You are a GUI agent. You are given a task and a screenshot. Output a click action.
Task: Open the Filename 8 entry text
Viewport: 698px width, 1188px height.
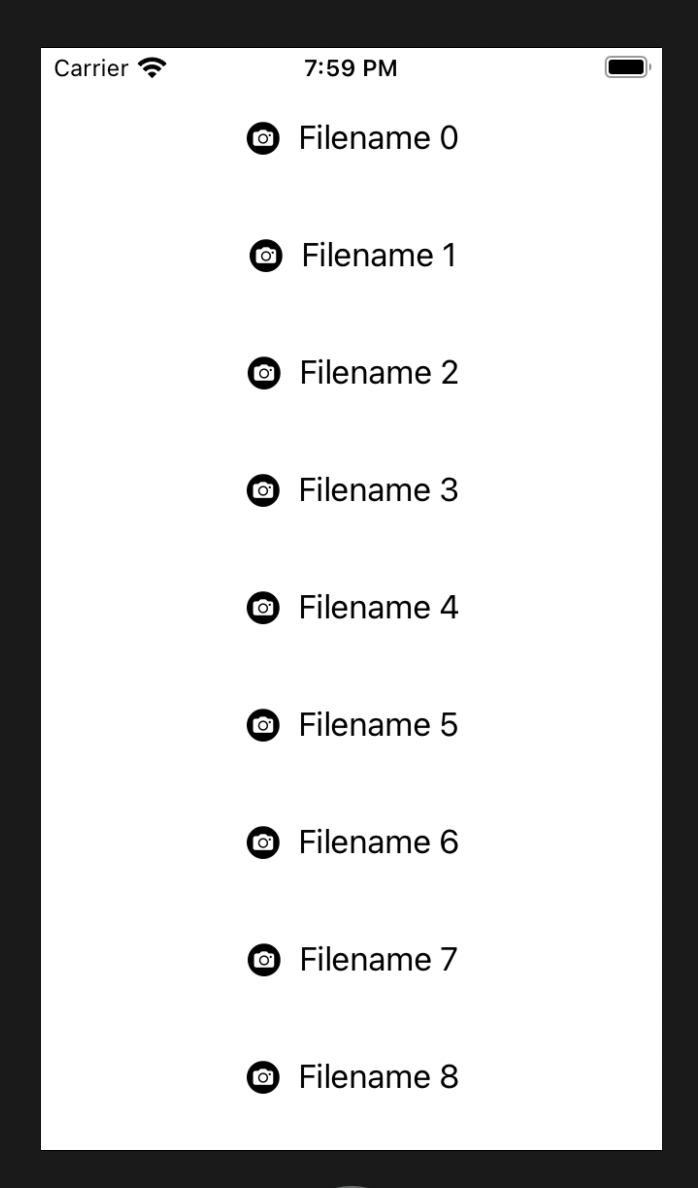[x=378, y=1077]
